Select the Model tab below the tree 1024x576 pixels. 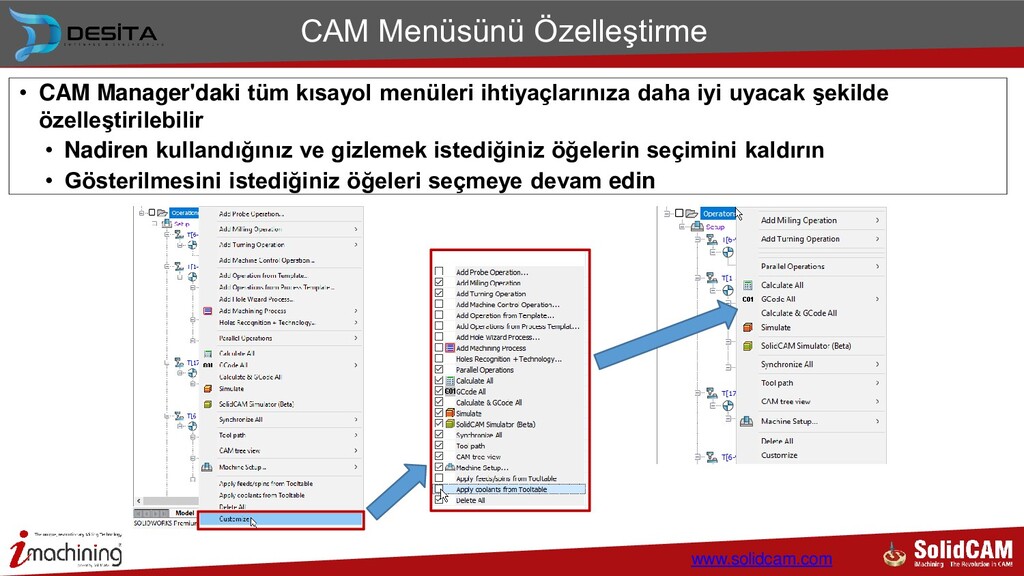pyautogui.click(x=185, y=513)
